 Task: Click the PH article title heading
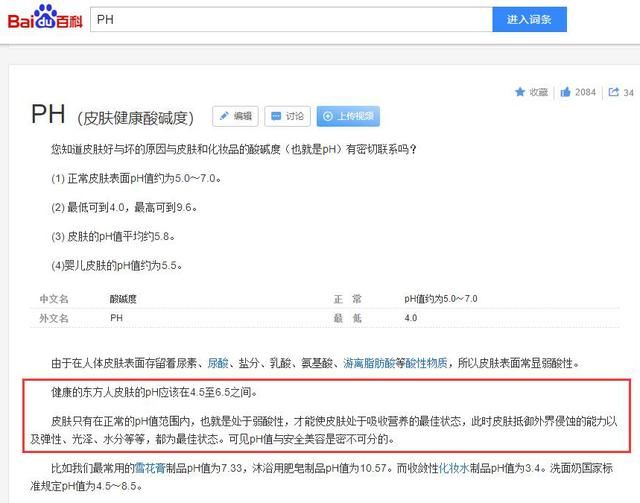tap(48, 114)
